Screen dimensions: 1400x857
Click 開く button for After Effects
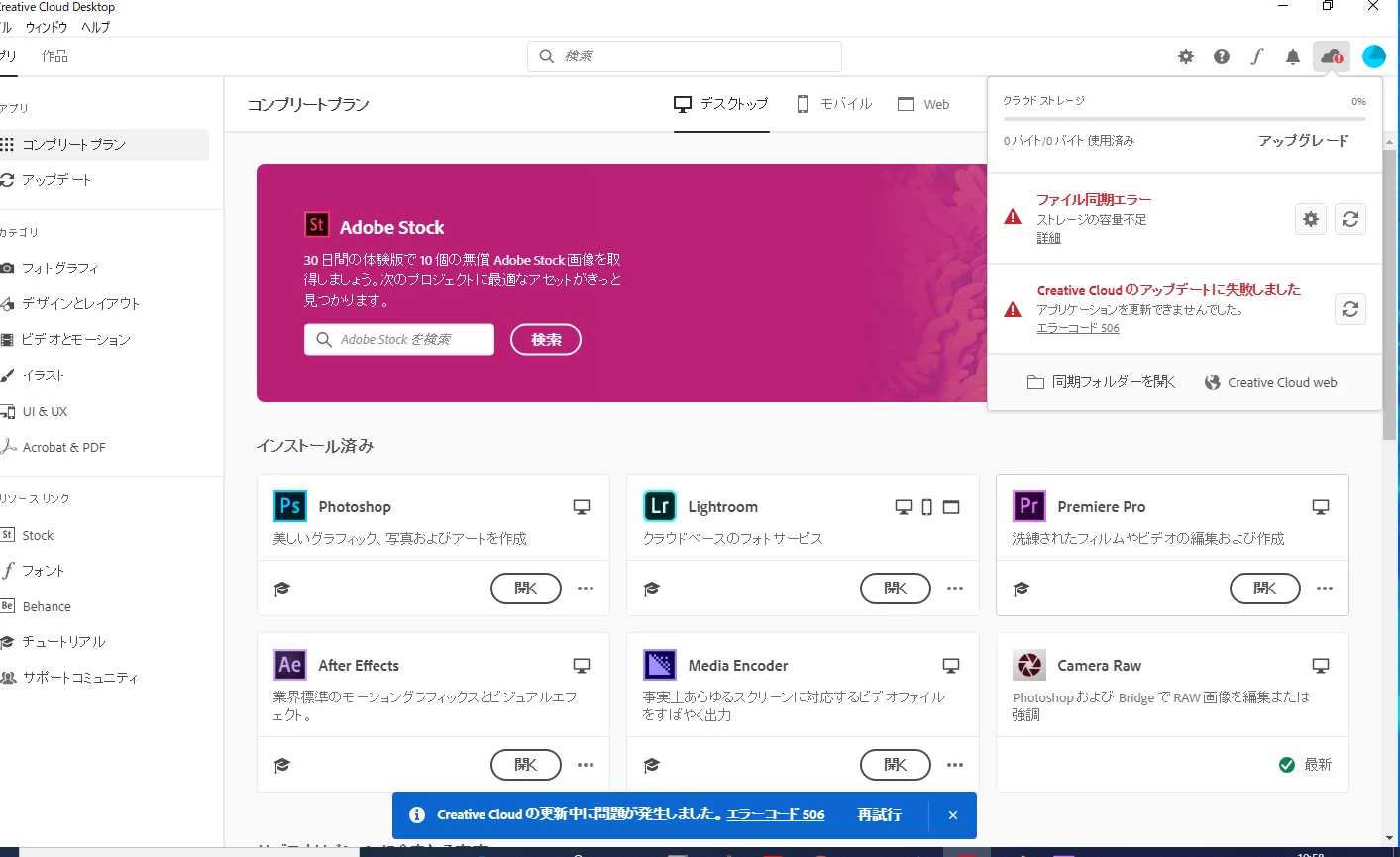coord(526,765)
